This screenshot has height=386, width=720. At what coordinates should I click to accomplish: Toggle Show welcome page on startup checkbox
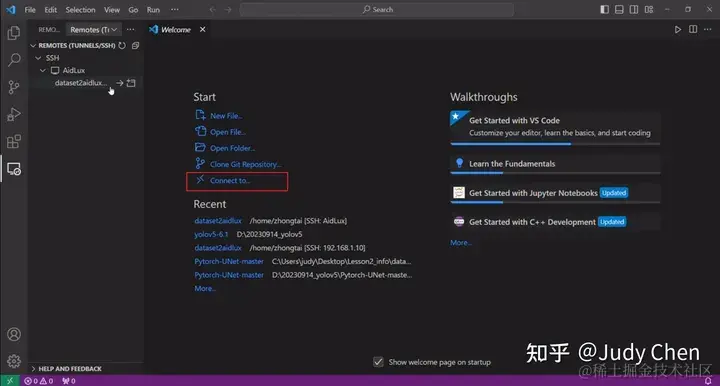378,362
